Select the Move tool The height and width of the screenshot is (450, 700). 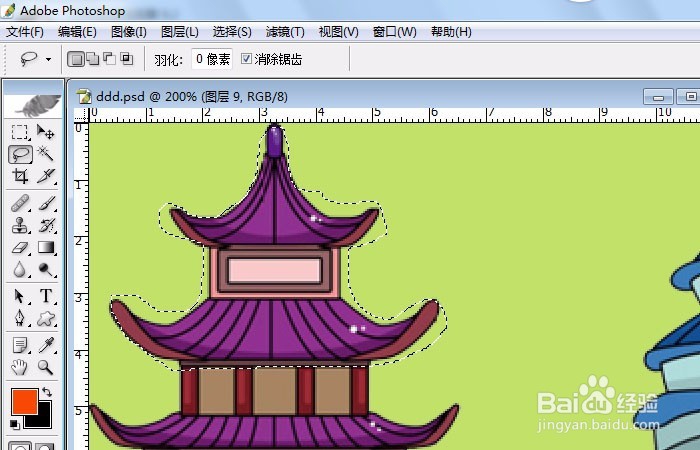45,132
